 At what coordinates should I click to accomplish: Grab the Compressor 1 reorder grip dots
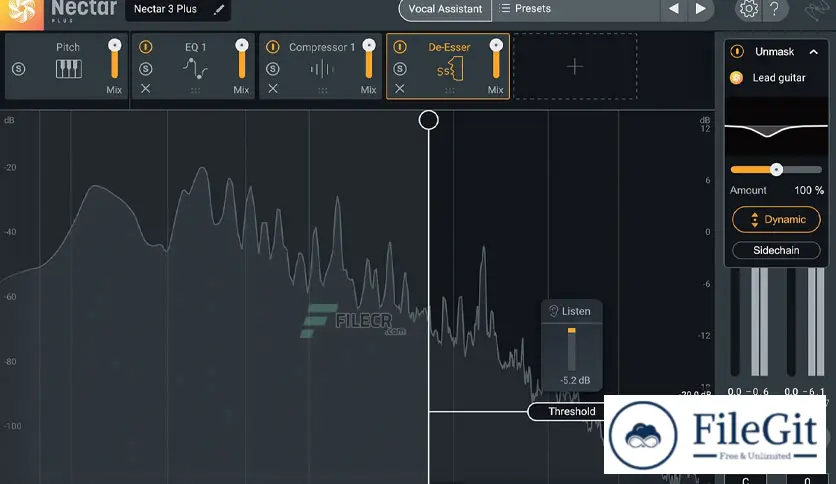(323, 91)
